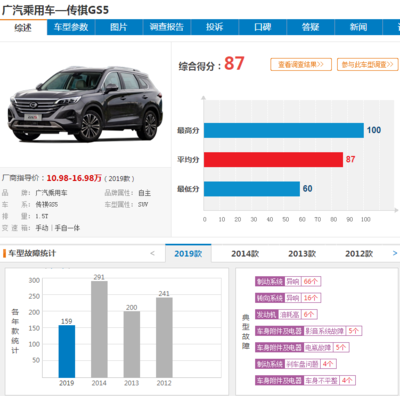Click the vehicle type value SUV
Image resolution: width=400 pixels, height=396 pixels.
[143, 205]
